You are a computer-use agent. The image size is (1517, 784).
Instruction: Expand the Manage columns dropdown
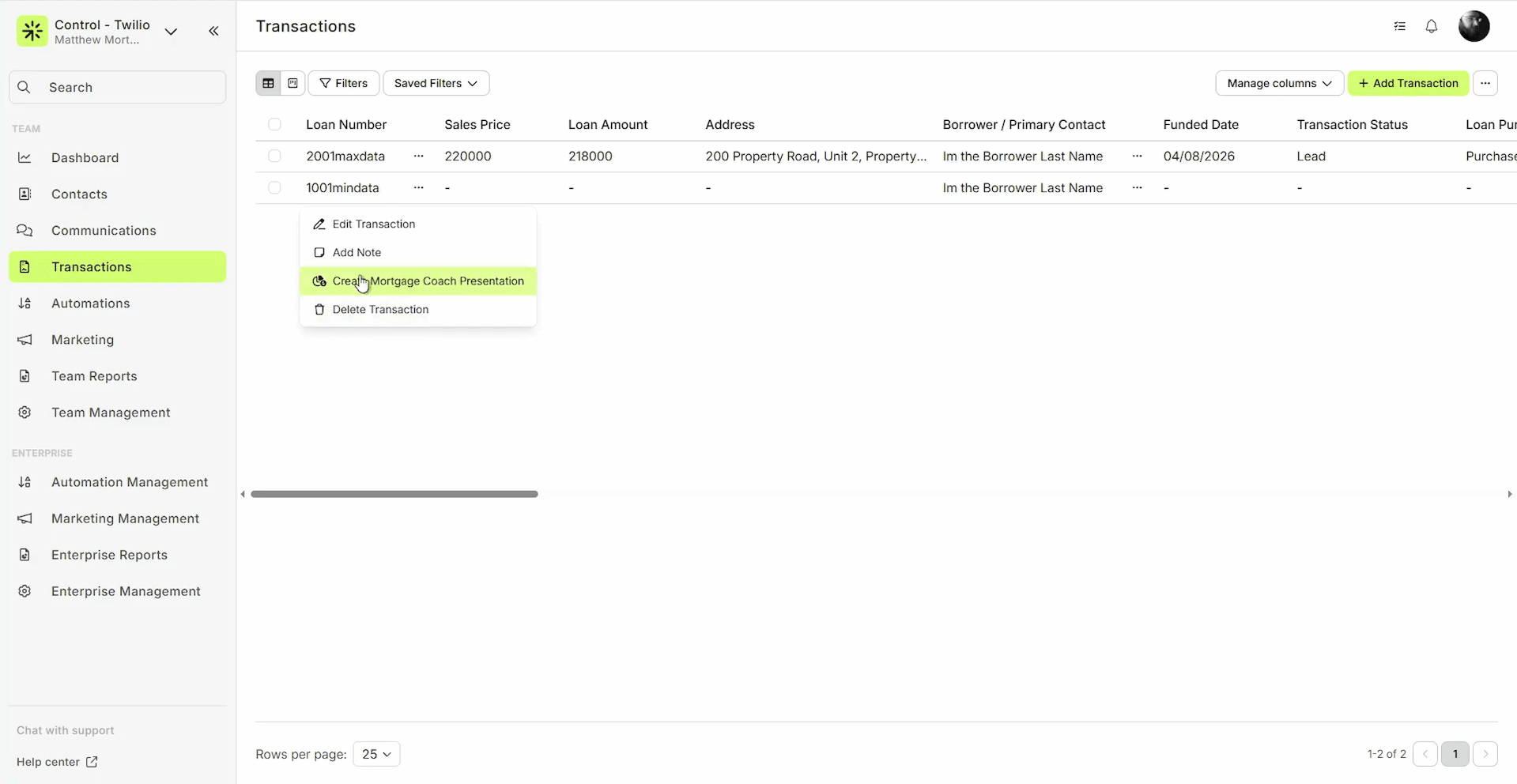click(x=1278, y=83)
